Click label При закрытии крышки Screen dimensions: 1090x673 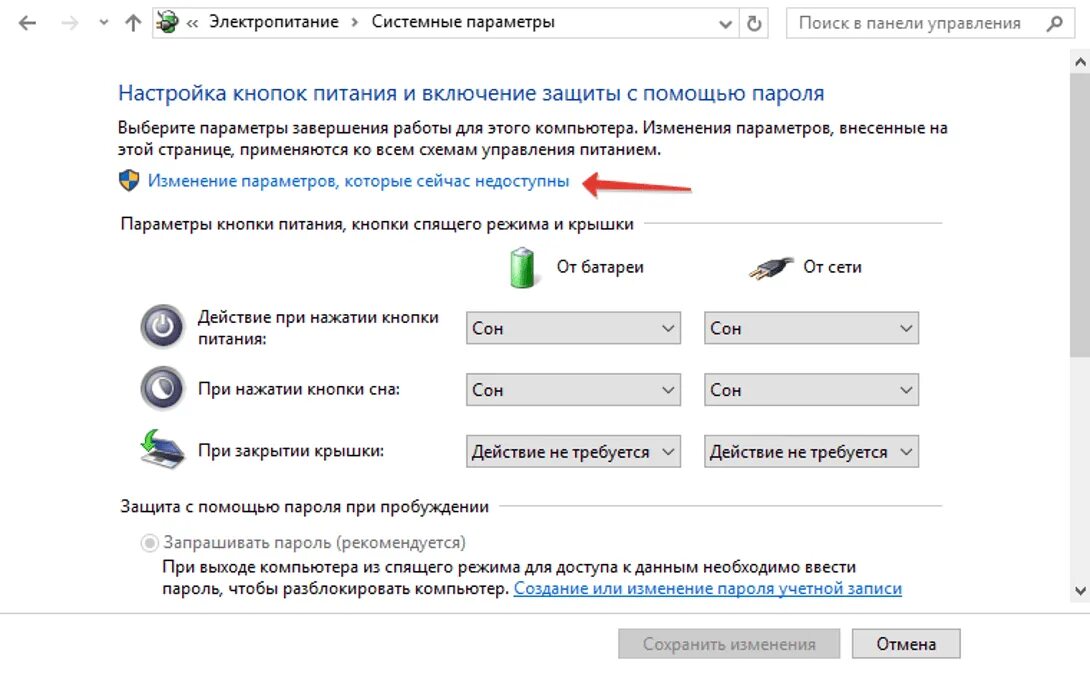pos(291,451)
